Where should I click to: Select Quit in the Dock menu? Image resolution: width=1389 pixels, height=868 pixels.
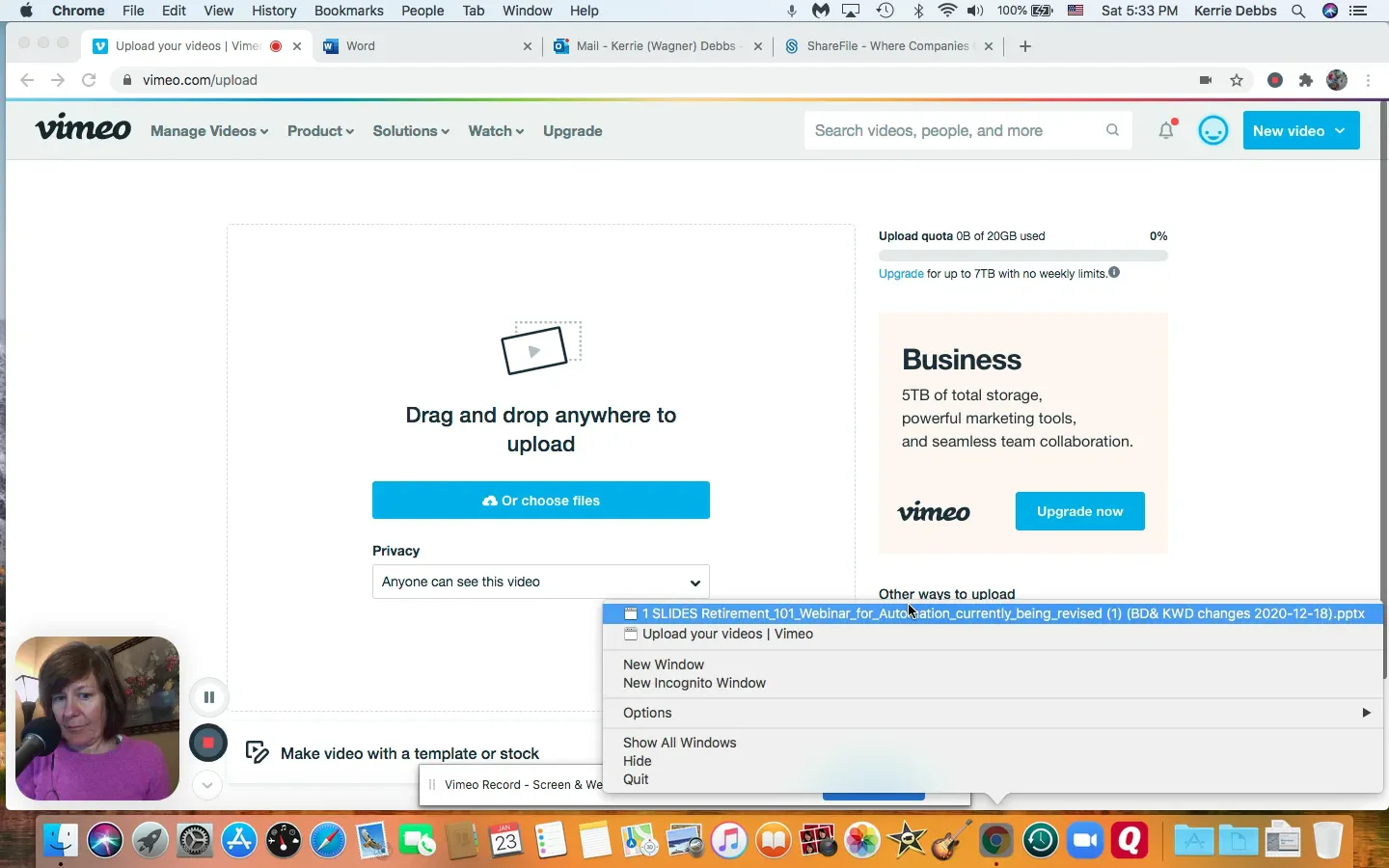[994, 779]
